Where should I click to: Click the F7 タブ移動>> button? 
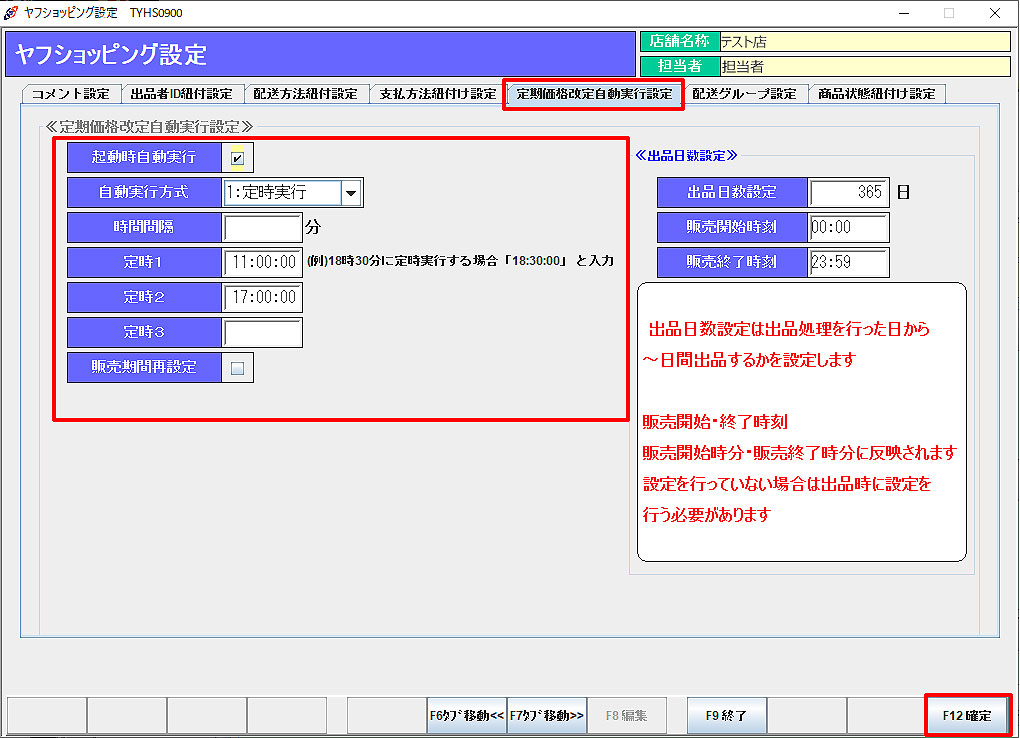pos(546,715)
